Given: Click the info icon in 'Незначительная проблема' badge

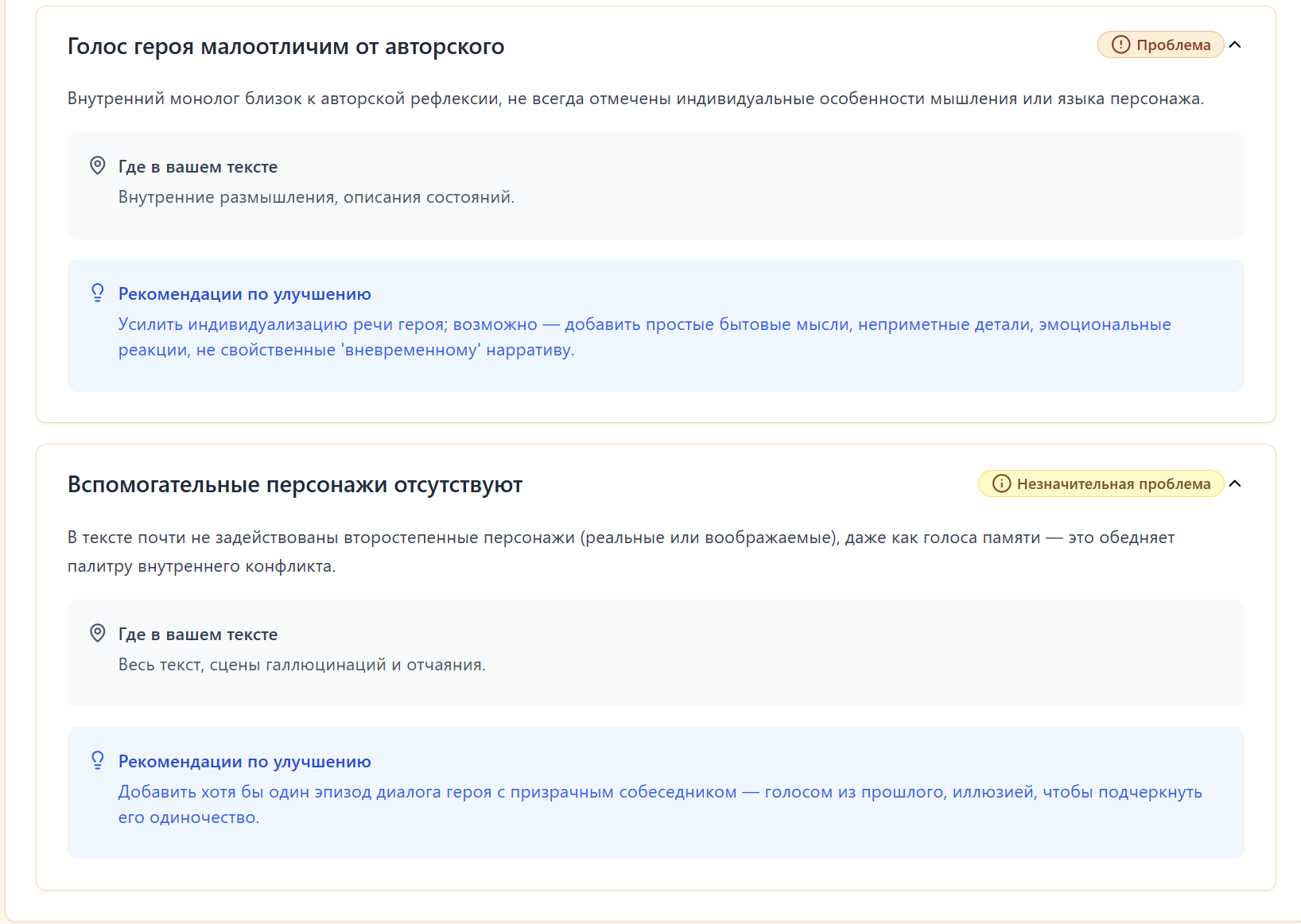Looking at the screenshot, I should click(1002, 483).
